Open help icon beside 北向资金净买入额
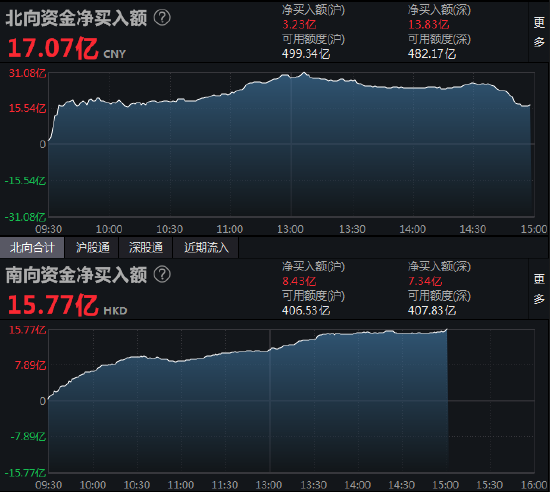 pos(162,18)
